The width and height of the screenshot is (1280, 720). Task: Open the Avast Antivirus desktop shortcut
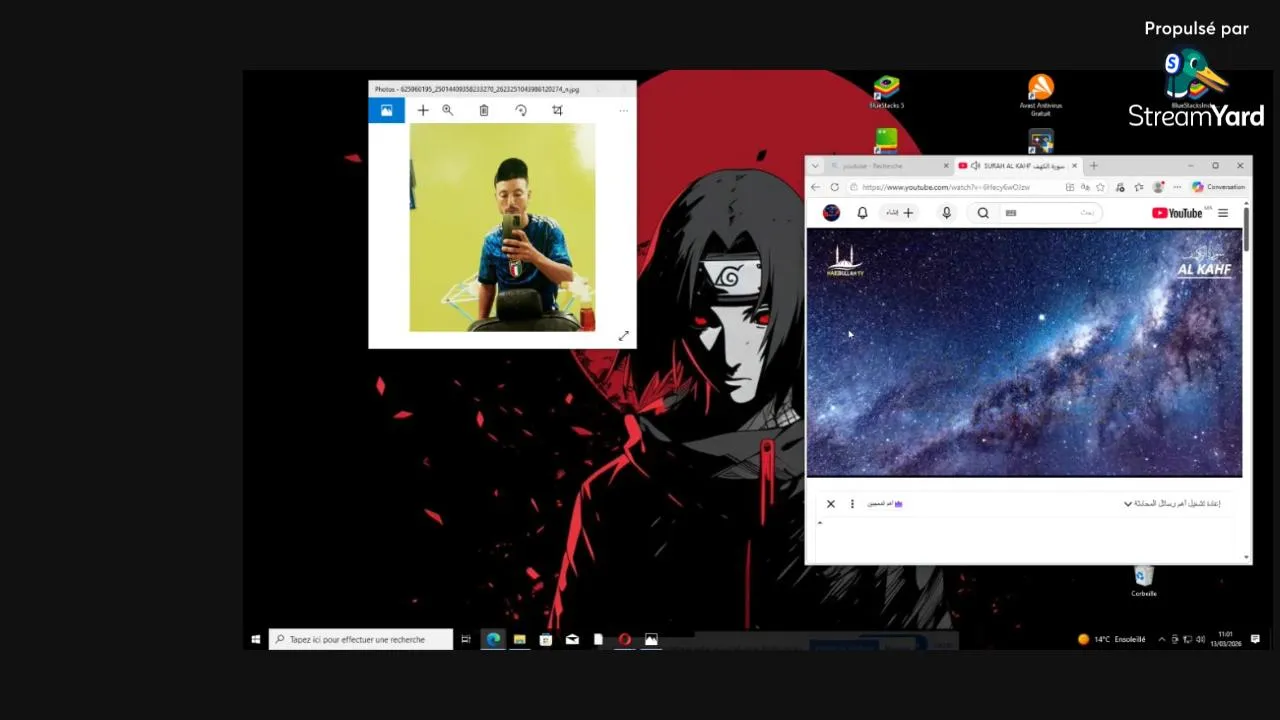(x=1041, y=95)
